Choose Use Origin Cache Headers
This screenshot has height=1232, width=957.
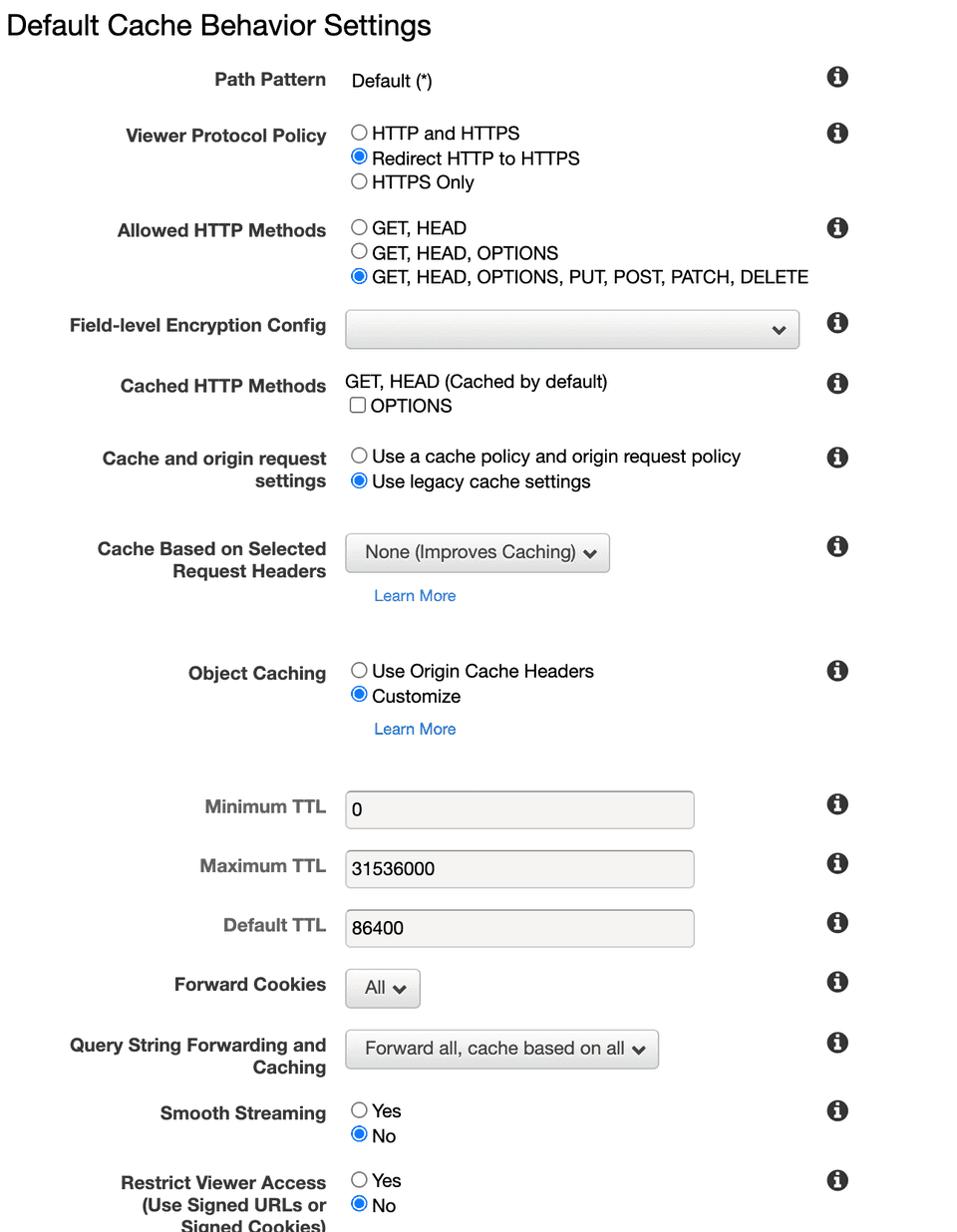click(360, 671)
